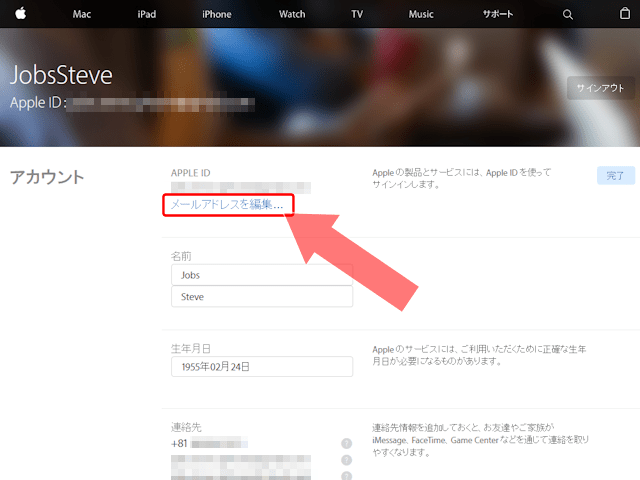Click the アカウント section heading
This screenshot has height=480, width=640.
click(47, 177)
